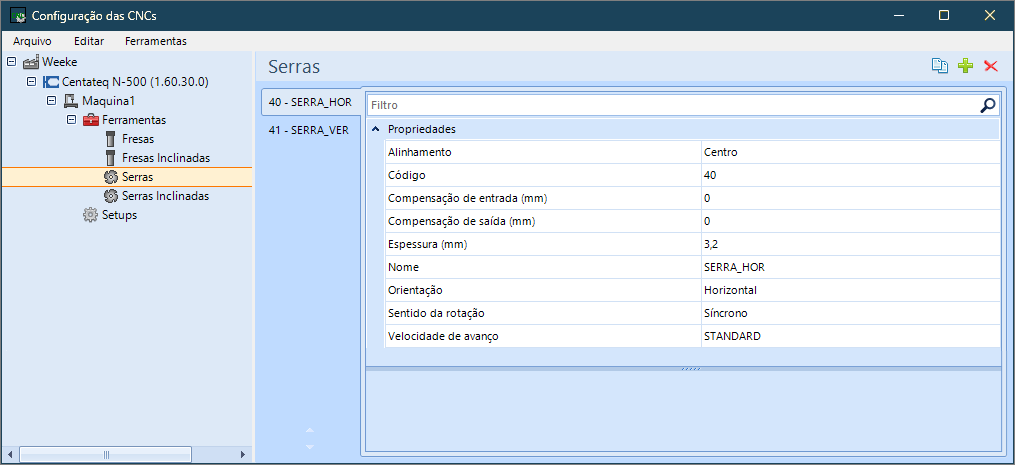
Task: Select Setups in the tree
Action: [119, 215]
